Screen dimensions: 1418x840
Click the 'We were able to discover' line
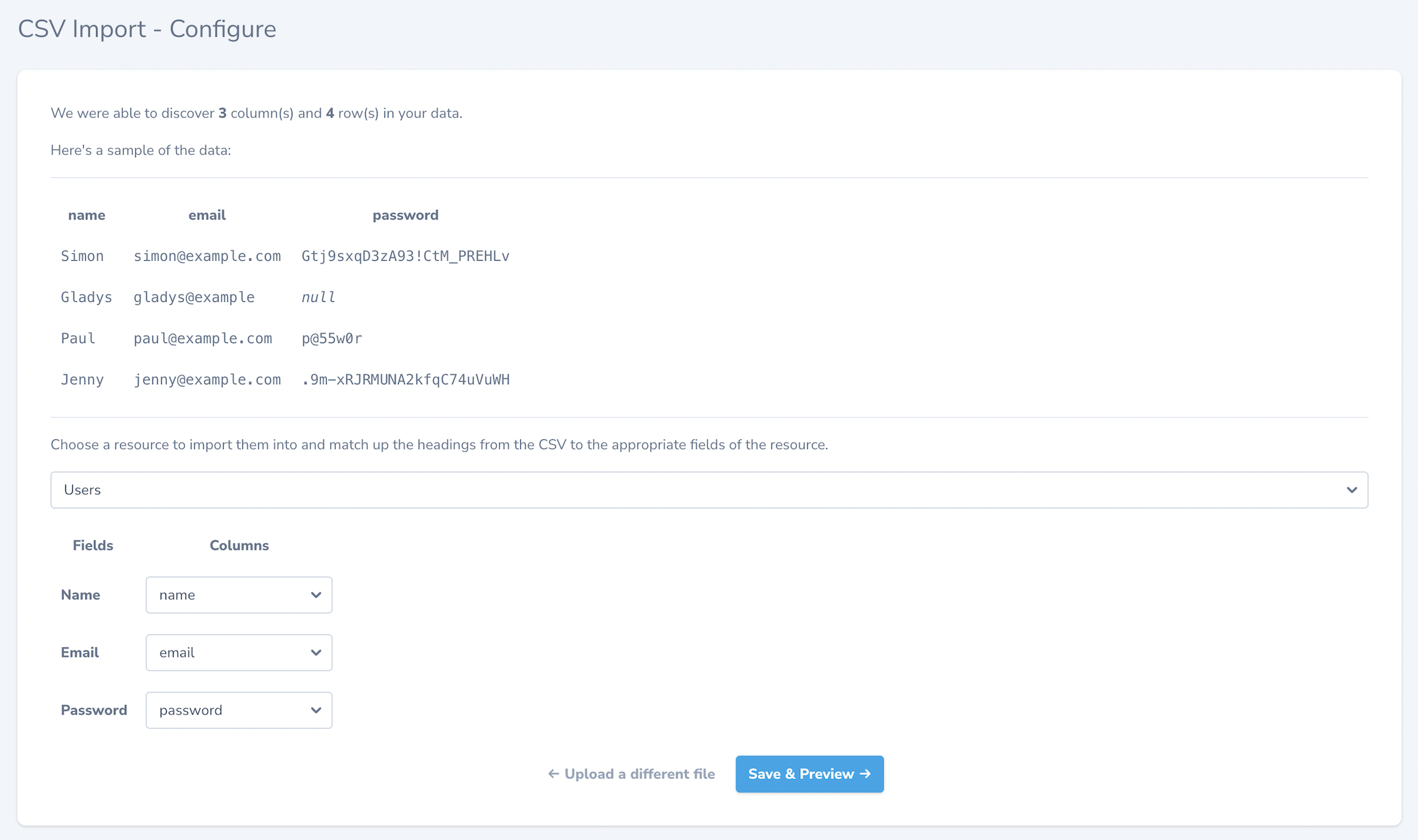click(x=257, y=113)
